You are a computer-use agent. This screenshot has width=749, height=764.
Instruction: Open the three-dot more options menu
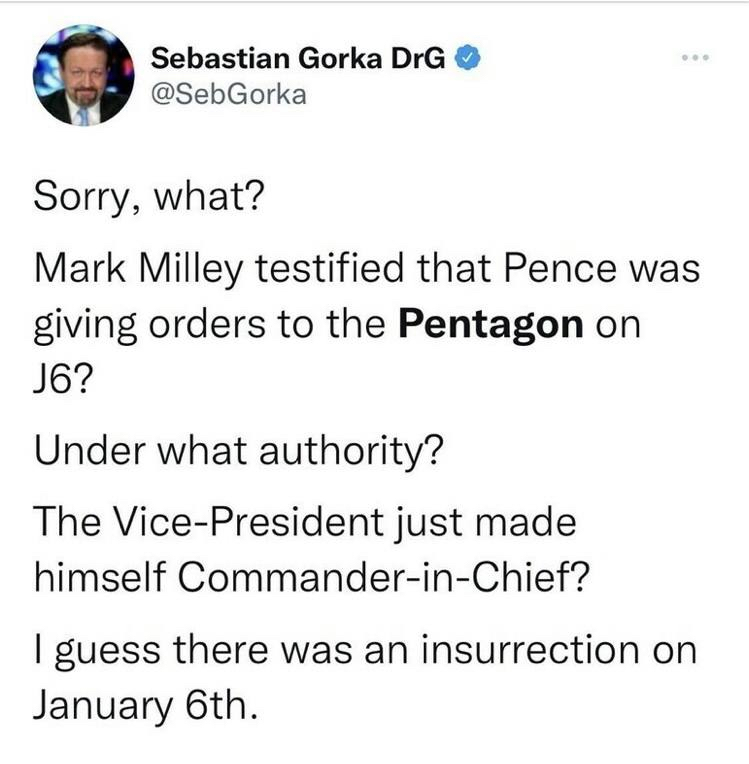click(696, 58)
